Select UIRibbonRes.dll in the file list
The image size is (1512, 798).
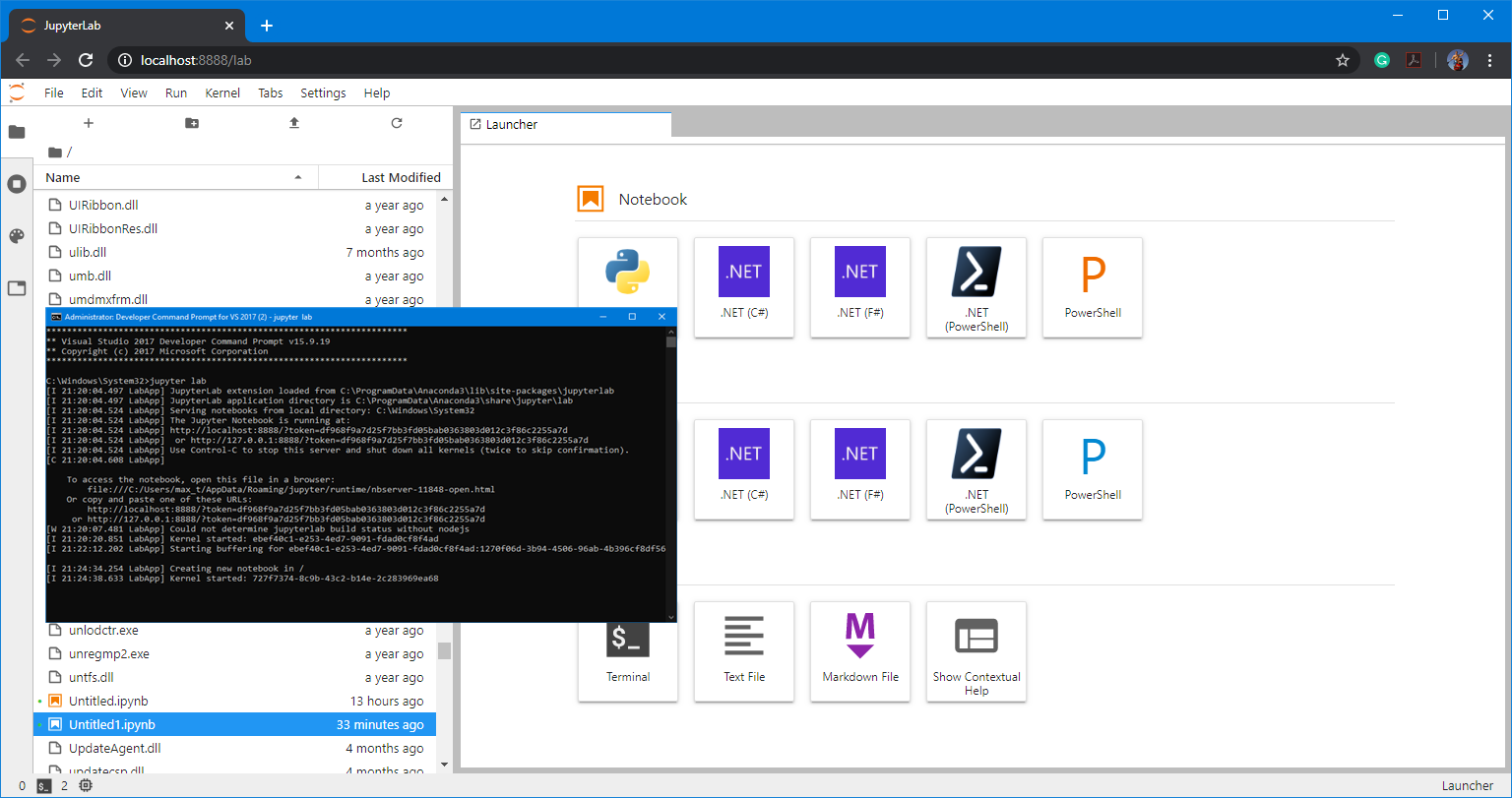coord(234,228)
